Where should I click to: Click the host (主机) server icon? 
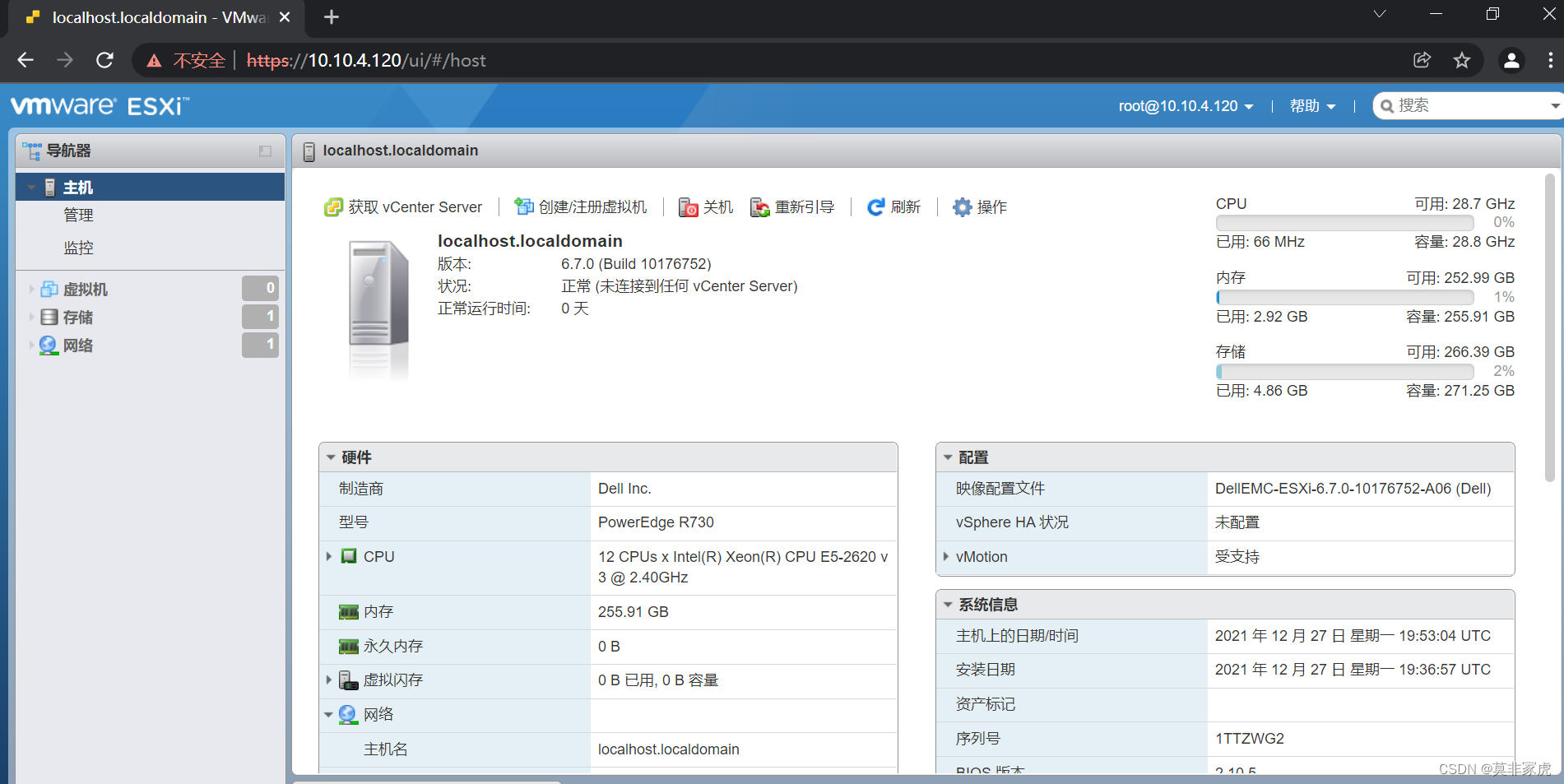click(x=50, y=188)
